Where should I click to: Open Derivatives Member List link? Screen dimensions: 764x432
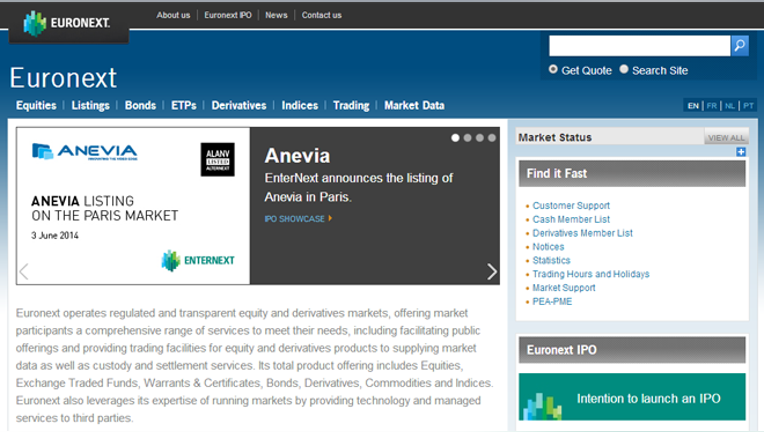(x=582, y=233)
